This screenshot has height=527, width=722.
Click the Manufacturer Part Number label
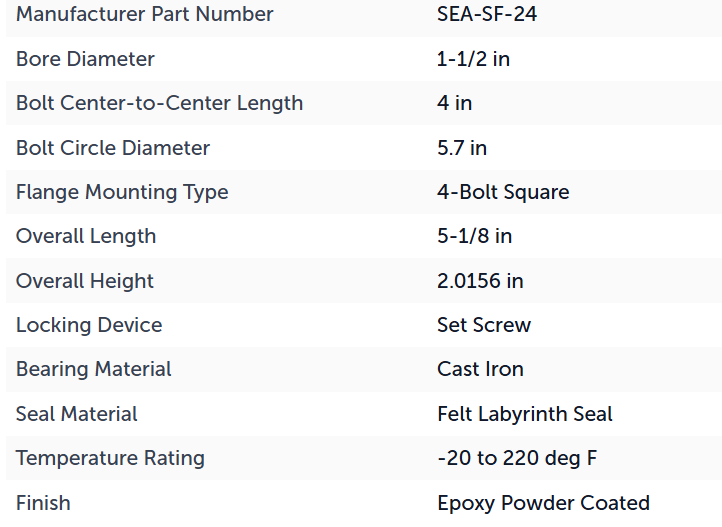(145, 14)
